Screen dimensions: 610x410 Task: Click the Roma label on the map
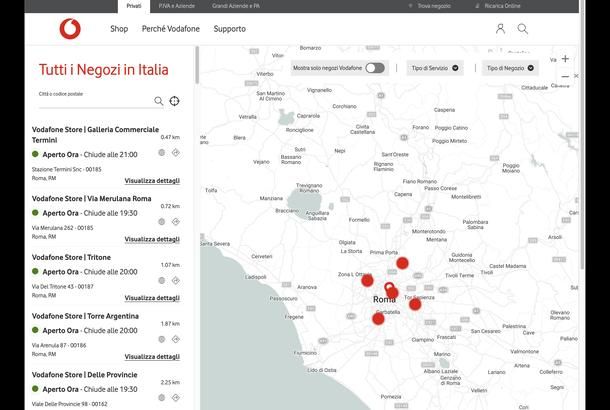384,299
